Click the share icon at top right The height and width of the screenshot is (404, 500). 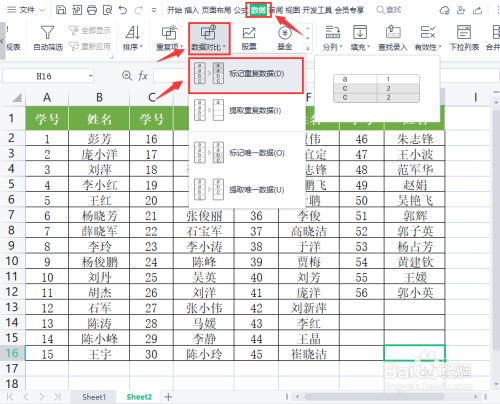pyautogui.click(x=477, y=10)
